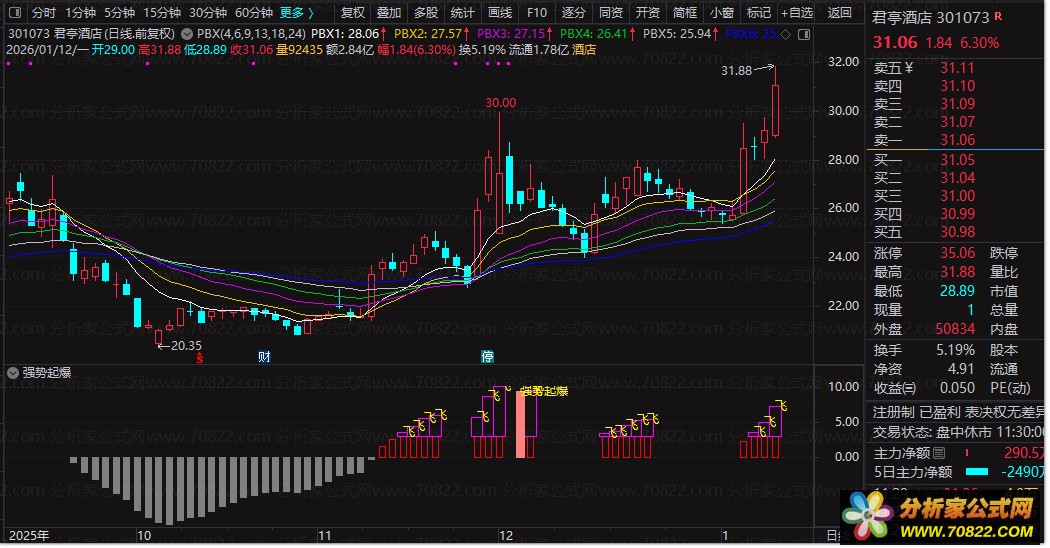Image resolution: width=1050 pixels, height=548 pixels.
Task: Click 20.35 low price label on chart
Action: coord(186,346)
